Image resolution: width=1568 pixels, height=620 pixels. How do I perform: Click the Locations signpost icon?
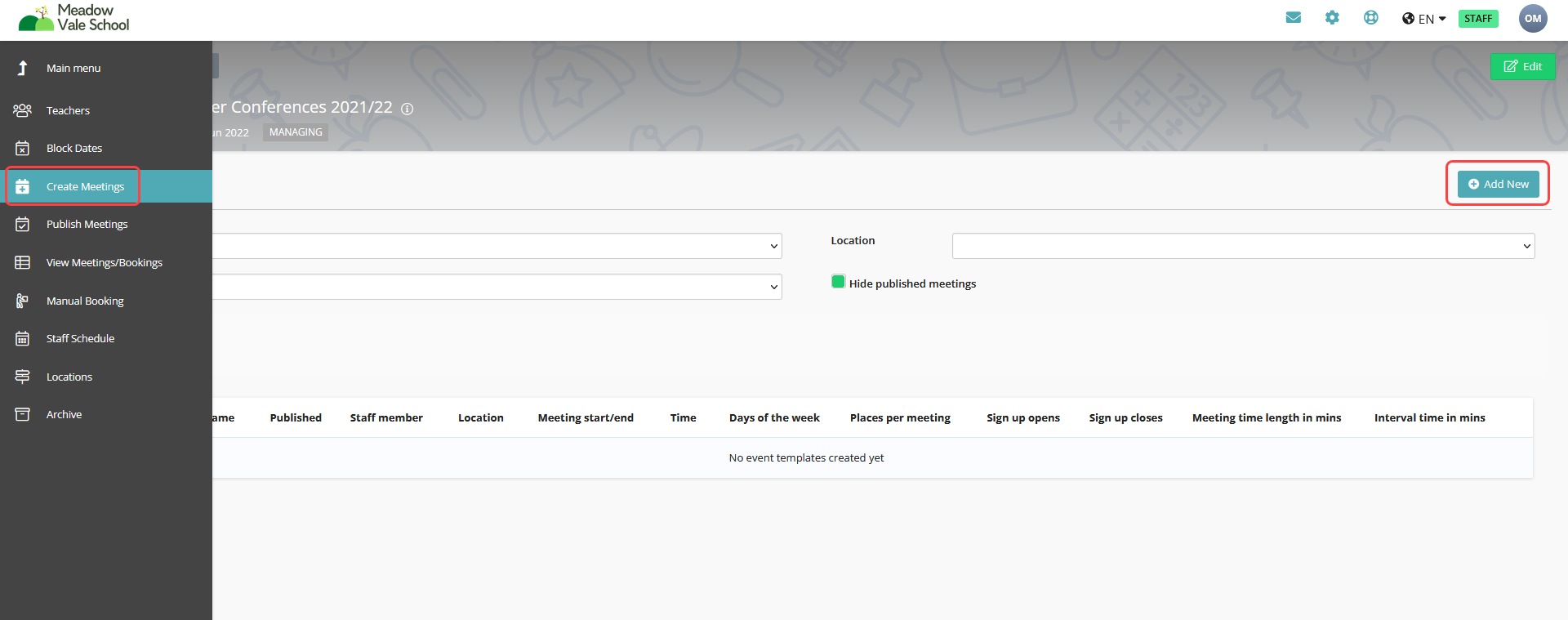23,377
